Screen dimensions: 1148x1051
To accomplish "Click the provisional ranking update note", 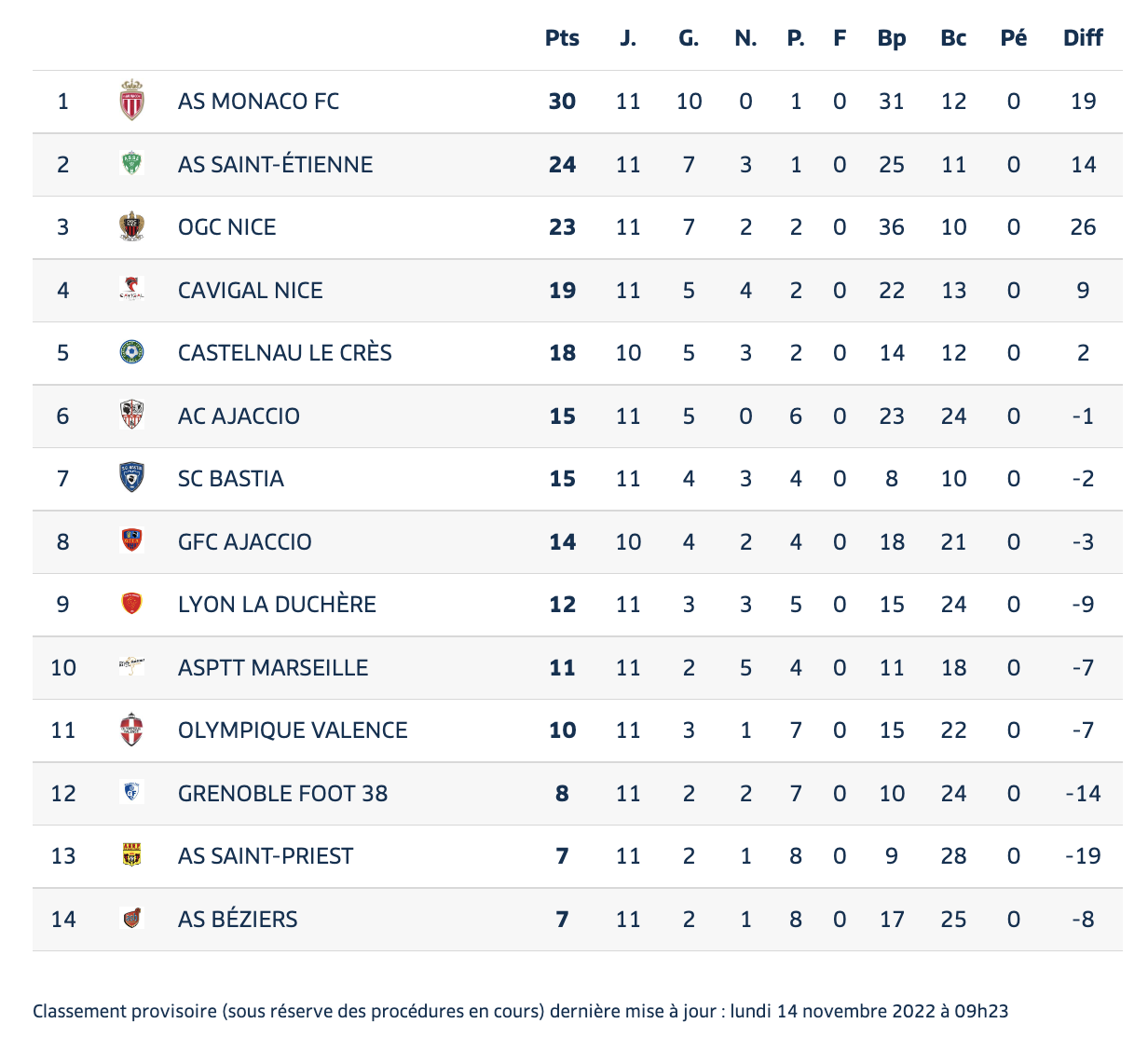I will (x=520, y=1011).
